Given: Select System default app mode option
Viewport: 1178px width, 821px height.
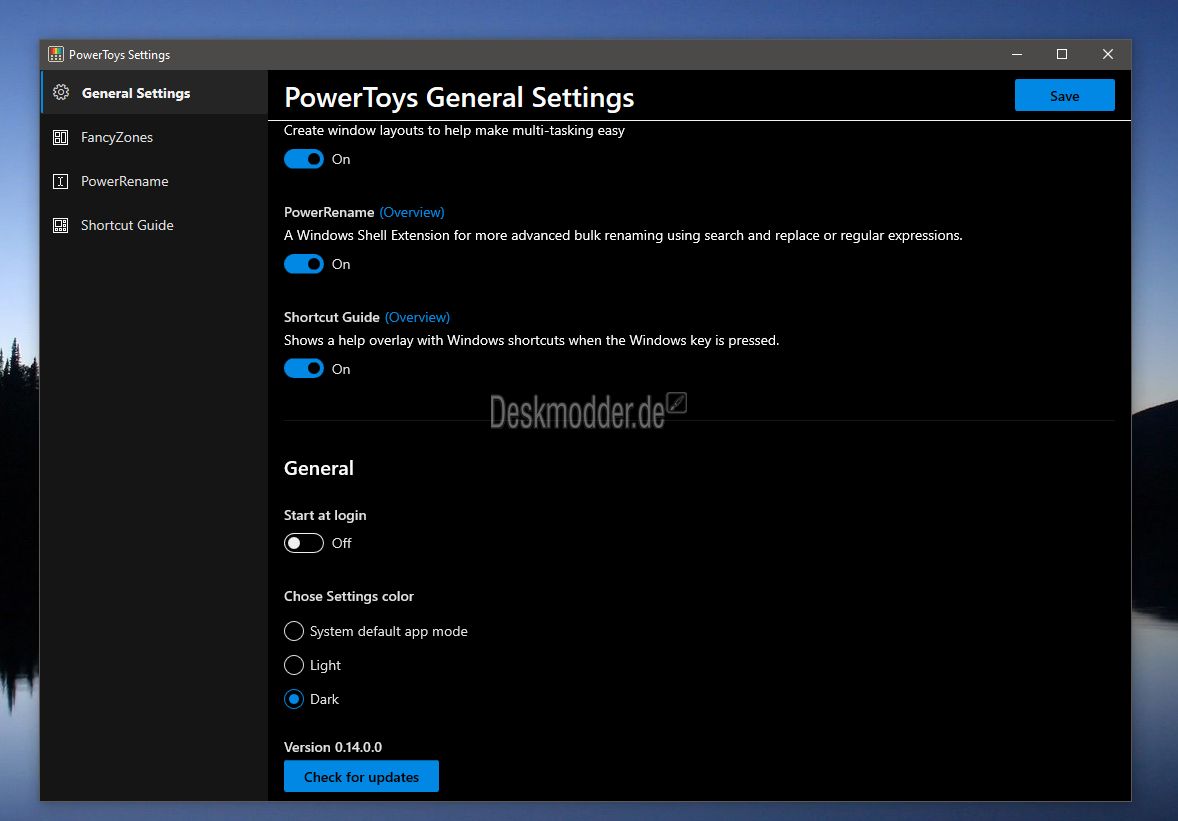Looking at the screenshot, I should click(x=294, y=631).
